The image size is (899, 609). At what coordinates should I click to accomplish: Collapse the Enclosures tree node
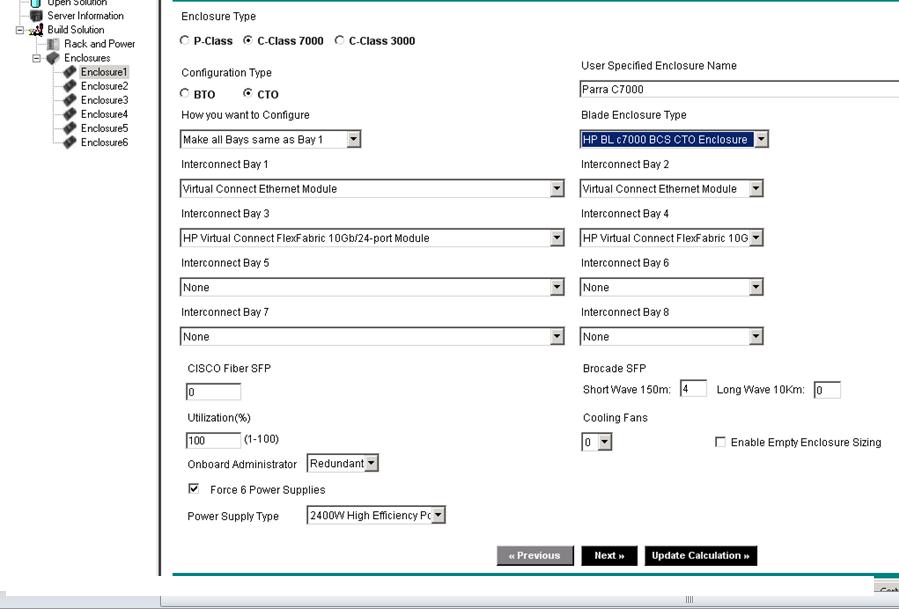click(x=36, y=58)
